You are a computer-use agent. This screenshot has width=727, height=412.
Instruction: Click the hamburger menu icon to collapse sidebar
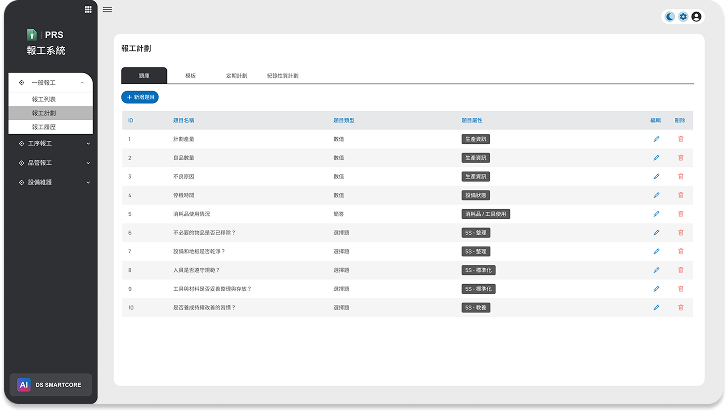(107, 9)
